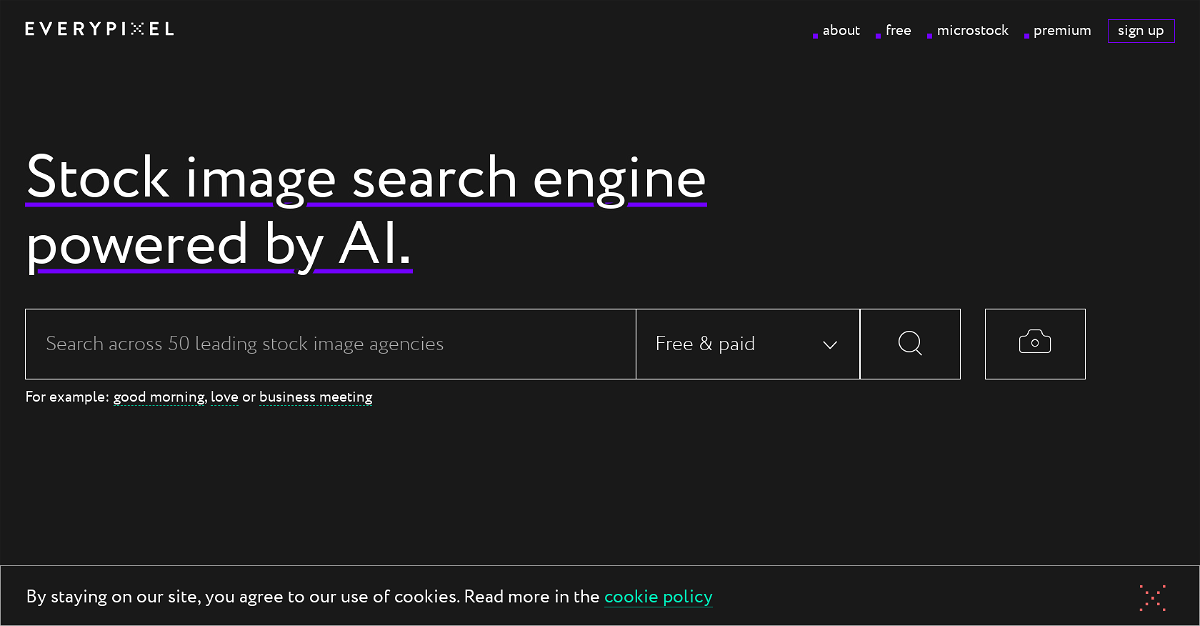Focus the stock image search field
Screen dimensions: 1200x626
click(330, 344)
